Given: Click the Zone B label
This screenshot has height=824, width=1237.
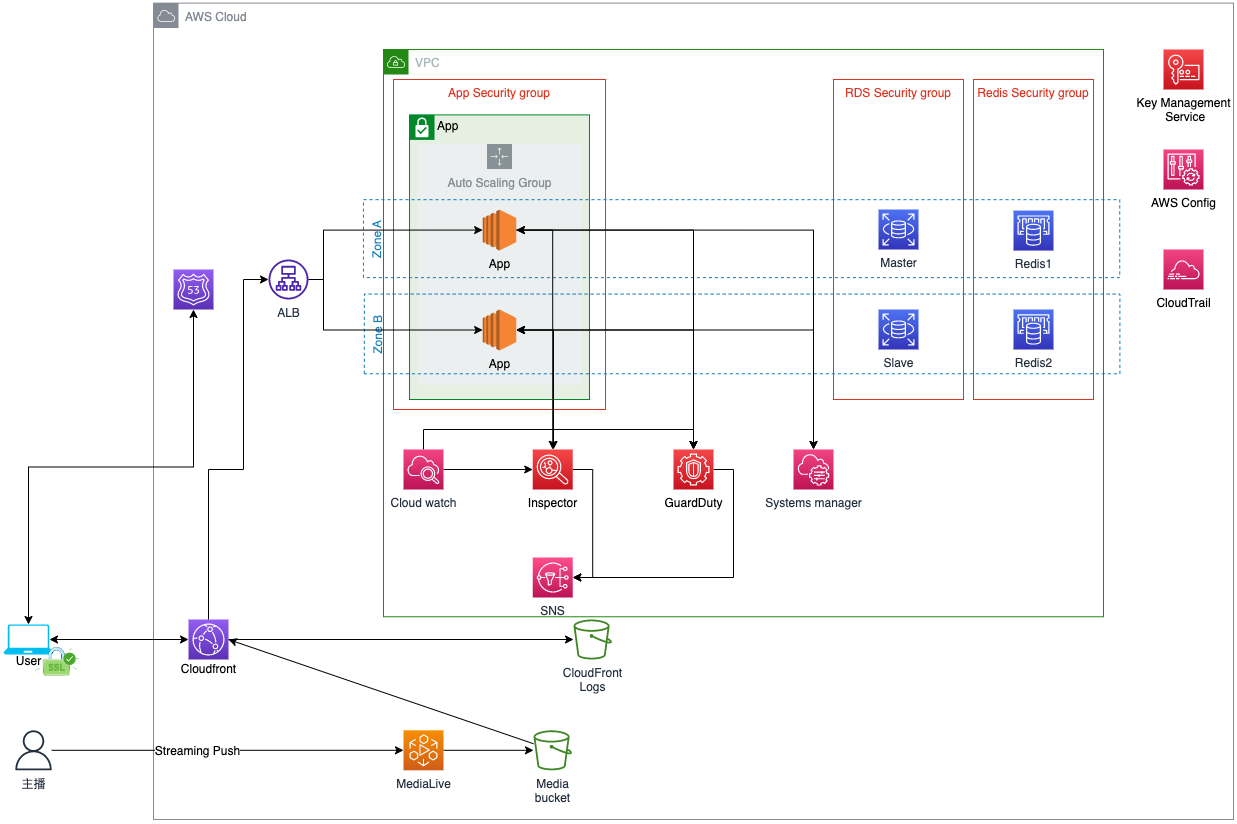Looking at the screenshot, I should pyautogui.click(x=377, y=334).
